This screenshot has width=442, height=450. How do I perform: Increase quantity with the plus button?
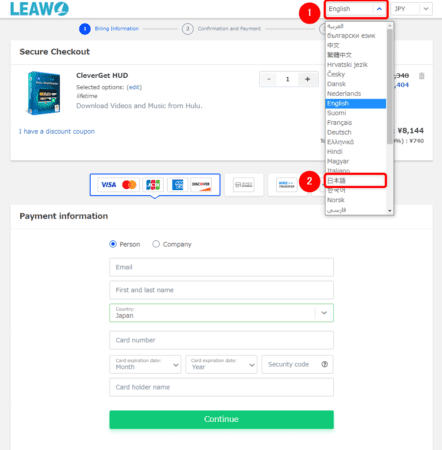tap(307, 79)
